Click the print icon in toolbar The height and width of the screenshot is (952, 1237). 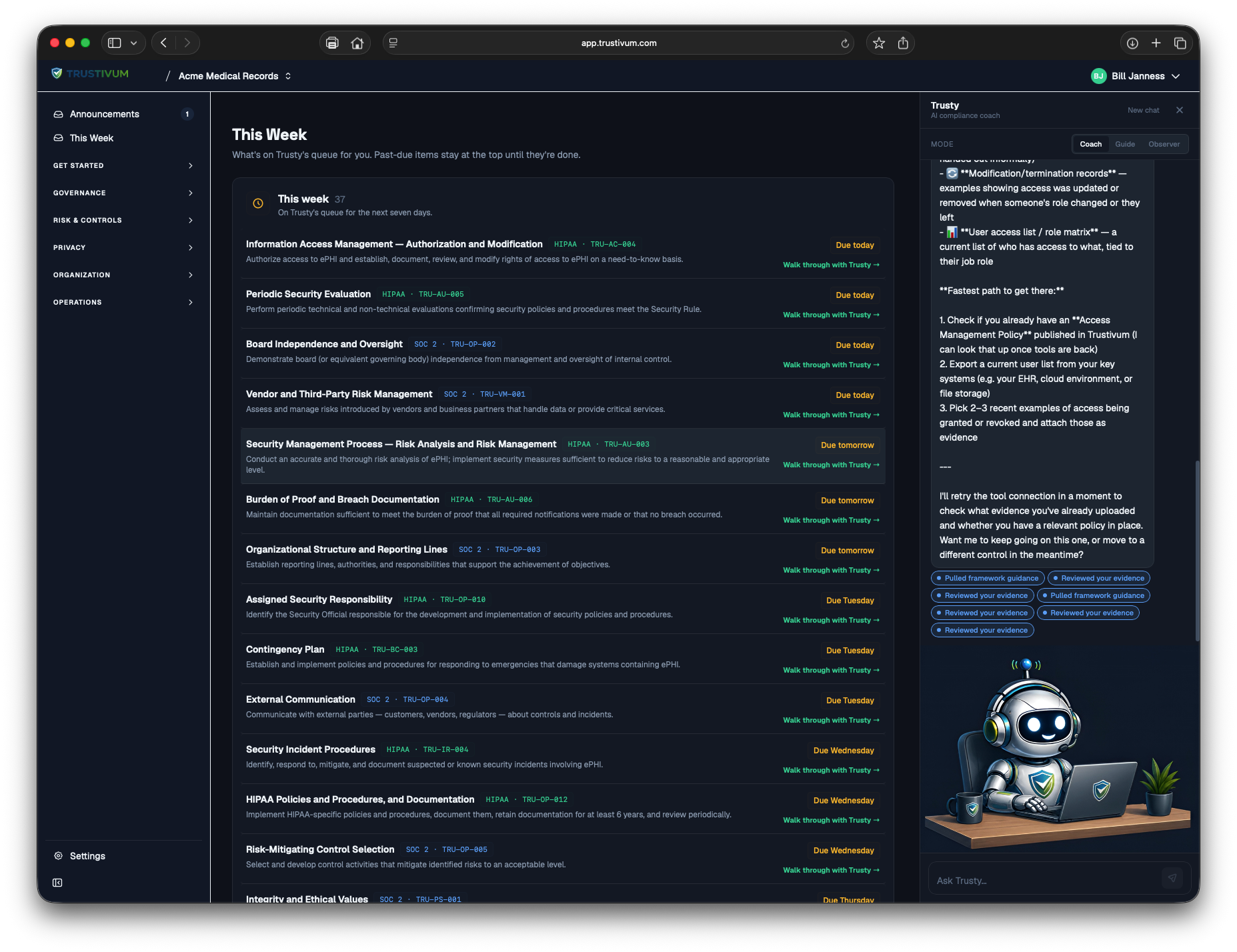click(x=332, y=43)
